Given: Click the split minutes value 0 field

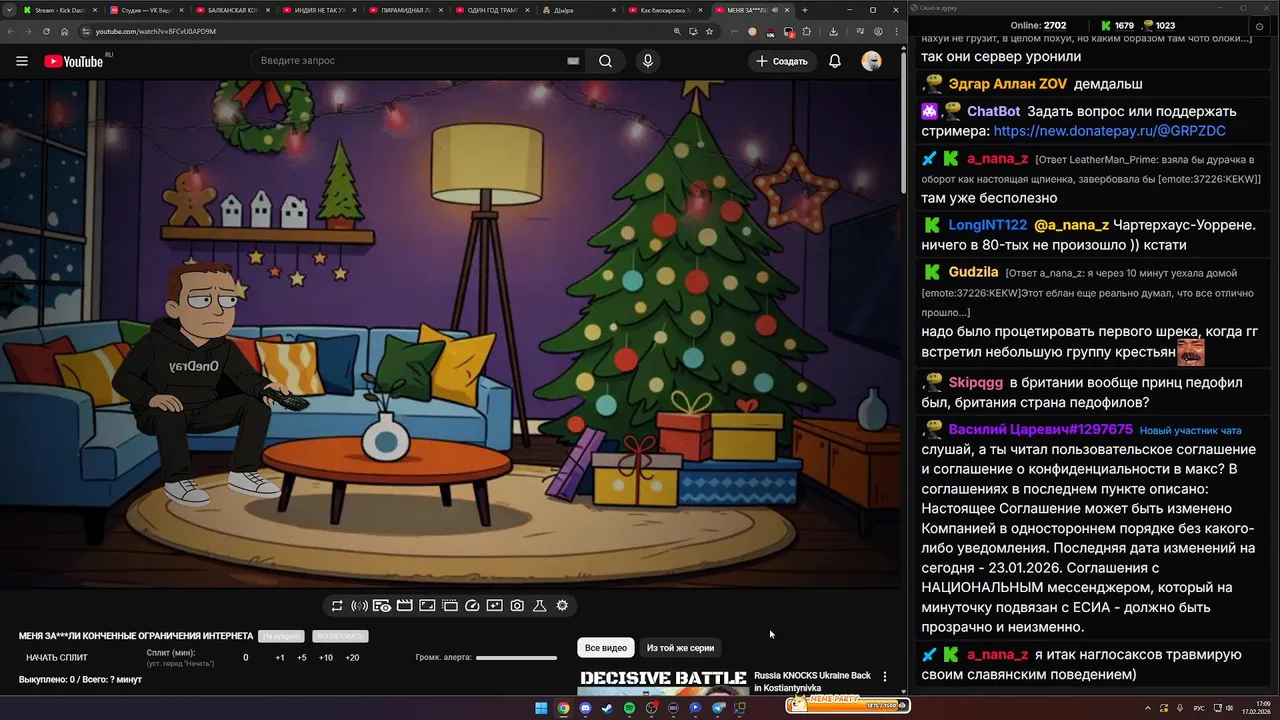Looking at the screenshot, I should [246, 658].
